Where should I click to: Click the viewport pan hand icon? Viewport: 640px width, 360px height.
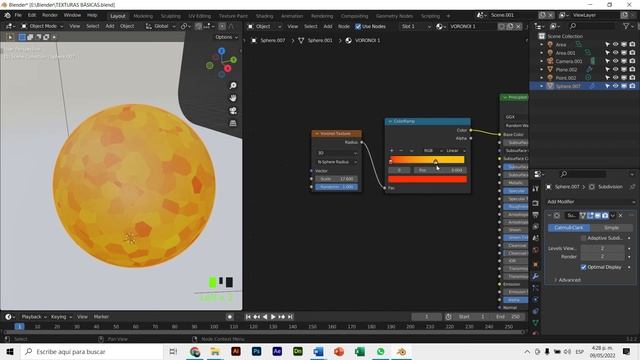[x=233, y=98]
